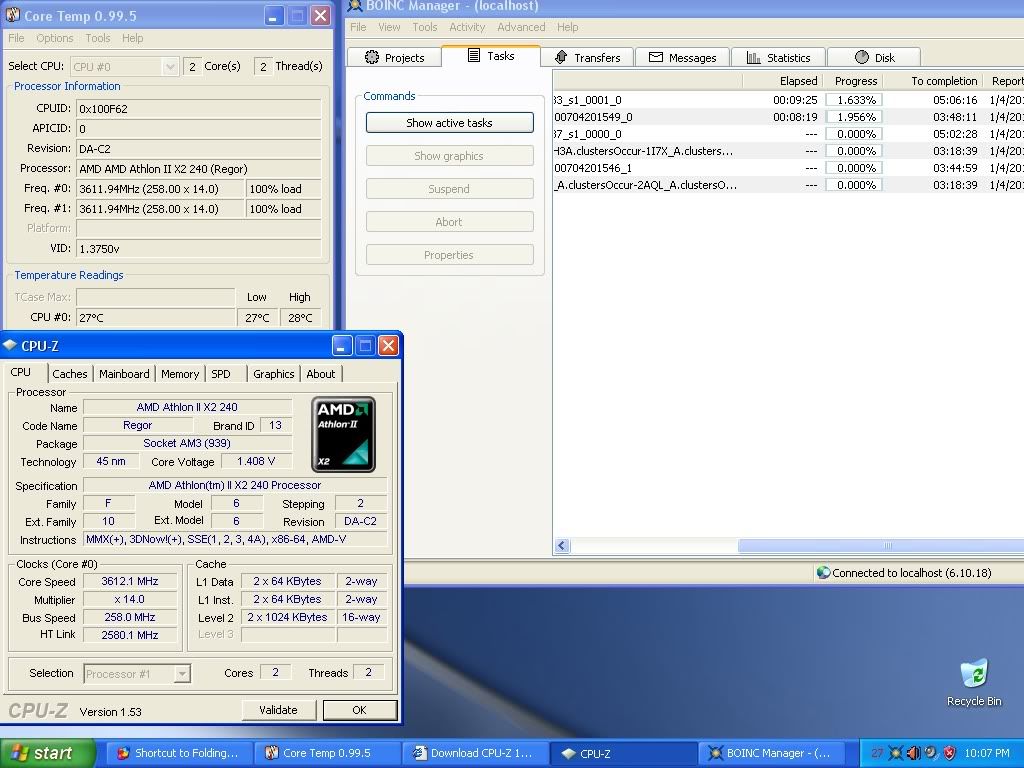Click the VID field showing 1.3750v
This screenshot has height=768, width=1024.
(x=199, y=249)
